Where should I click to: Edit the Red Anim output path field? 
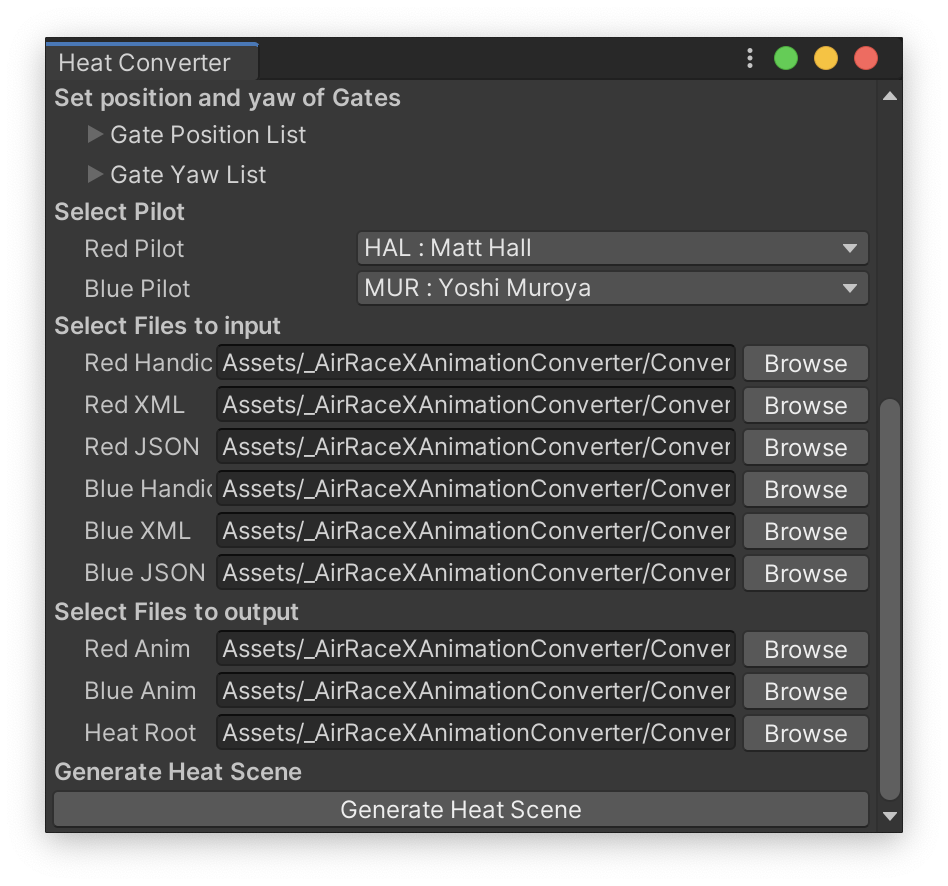pyautogui.click(x=475, y=649)
